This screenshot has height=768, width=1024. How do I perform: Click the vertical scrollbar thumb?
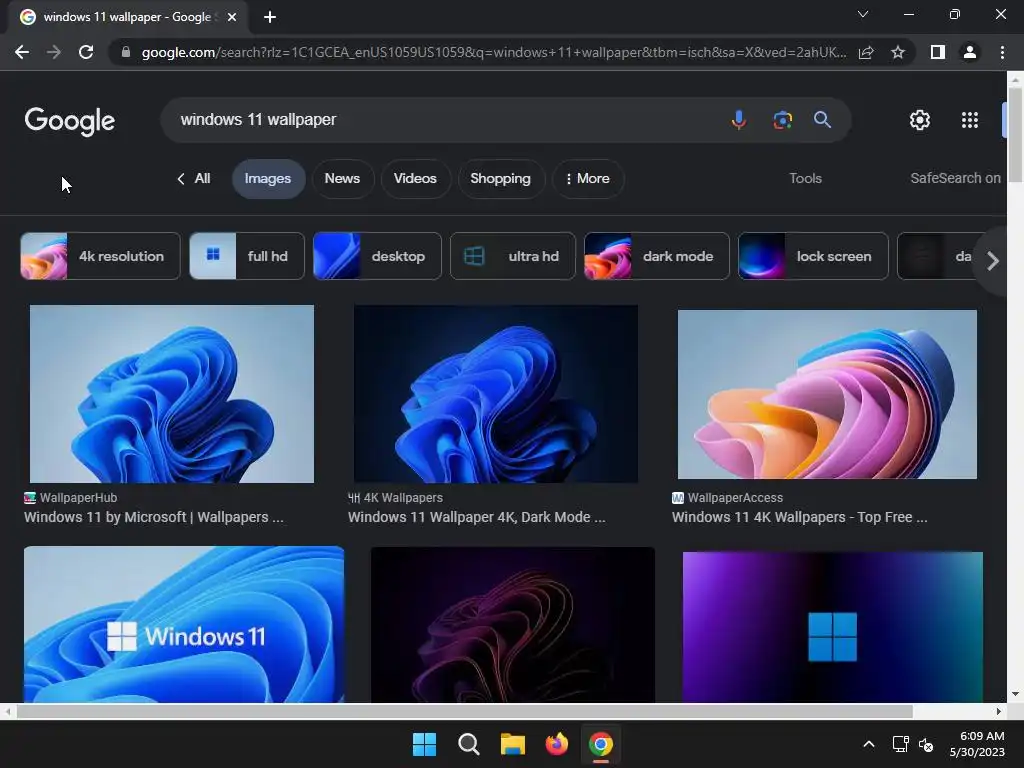[1015, 135]
